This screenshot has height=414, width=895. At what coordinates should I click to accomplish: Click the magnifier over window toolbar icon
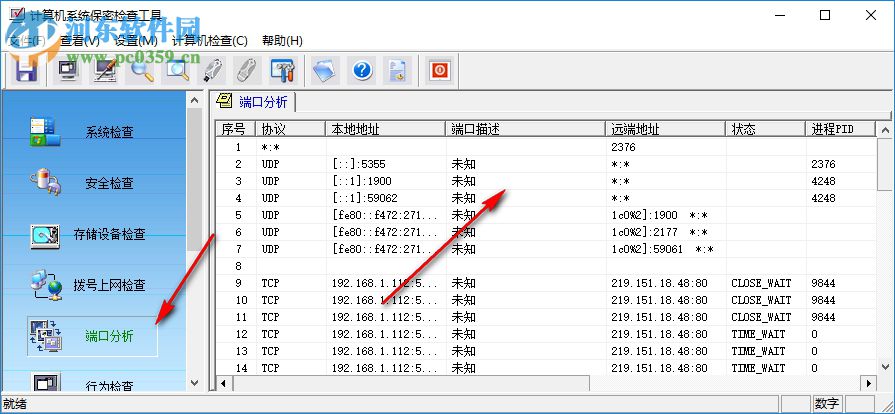pos(178,71)
